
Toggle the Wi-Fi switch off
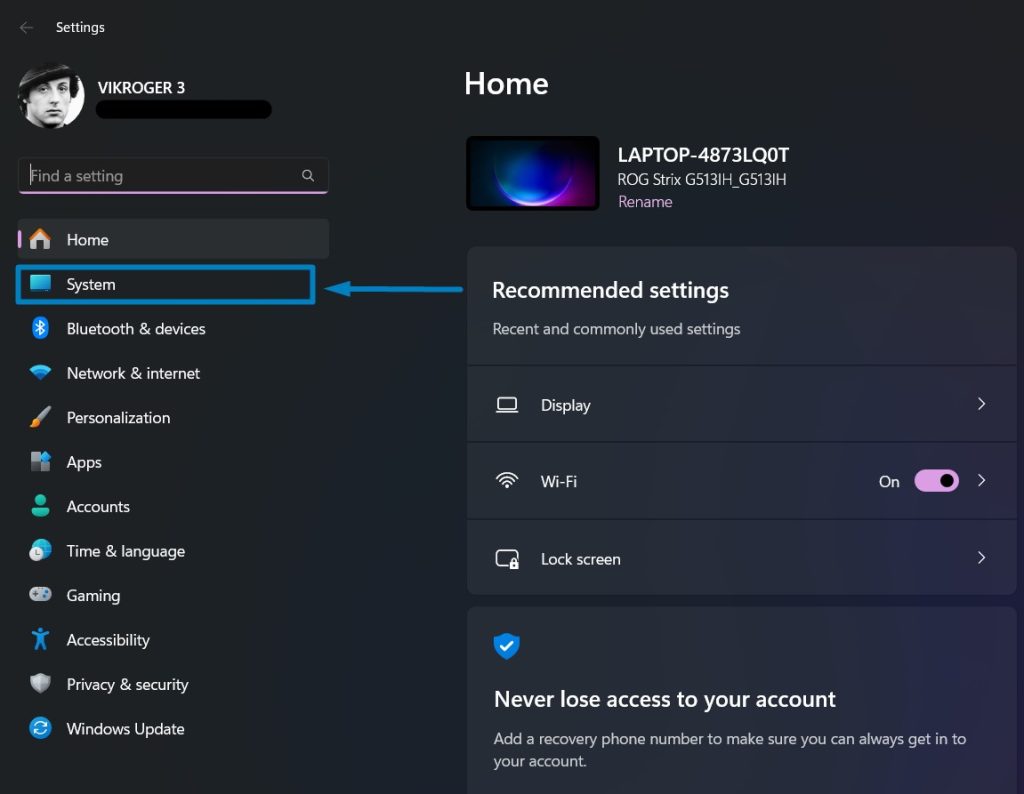936,481
